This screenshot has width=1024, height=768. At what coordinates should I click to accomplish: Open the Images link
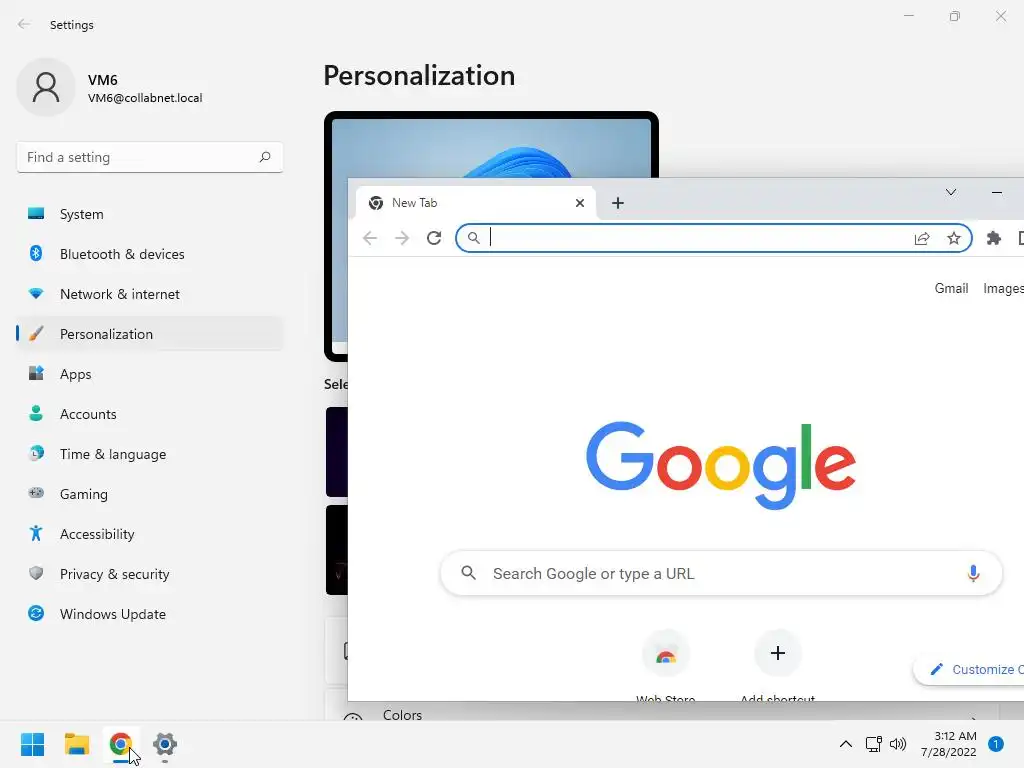point(1004,288)
